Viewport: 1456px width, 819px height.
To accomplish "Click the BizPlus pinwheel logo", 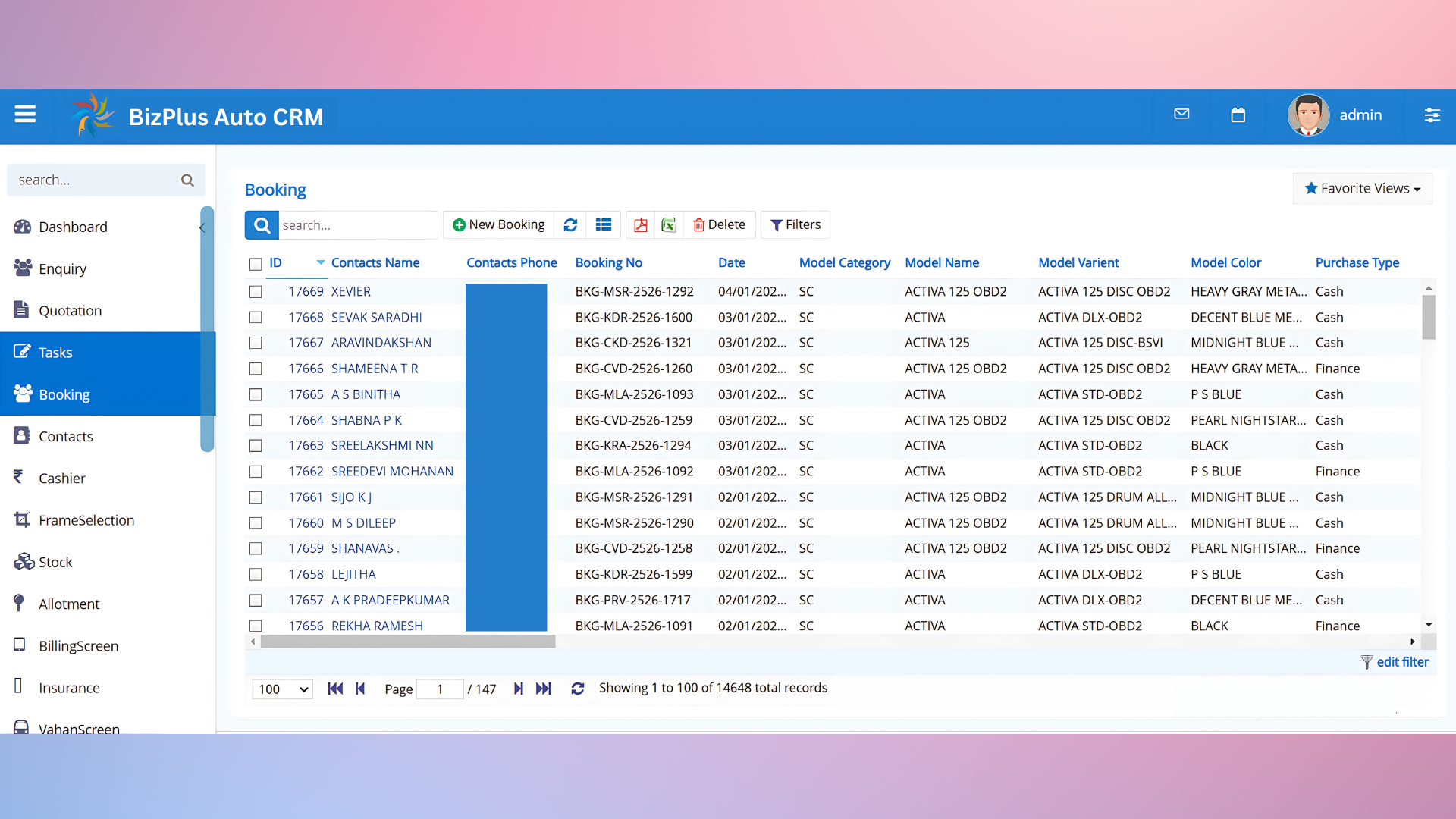I will pyautogui.click(x=93, y=115).
